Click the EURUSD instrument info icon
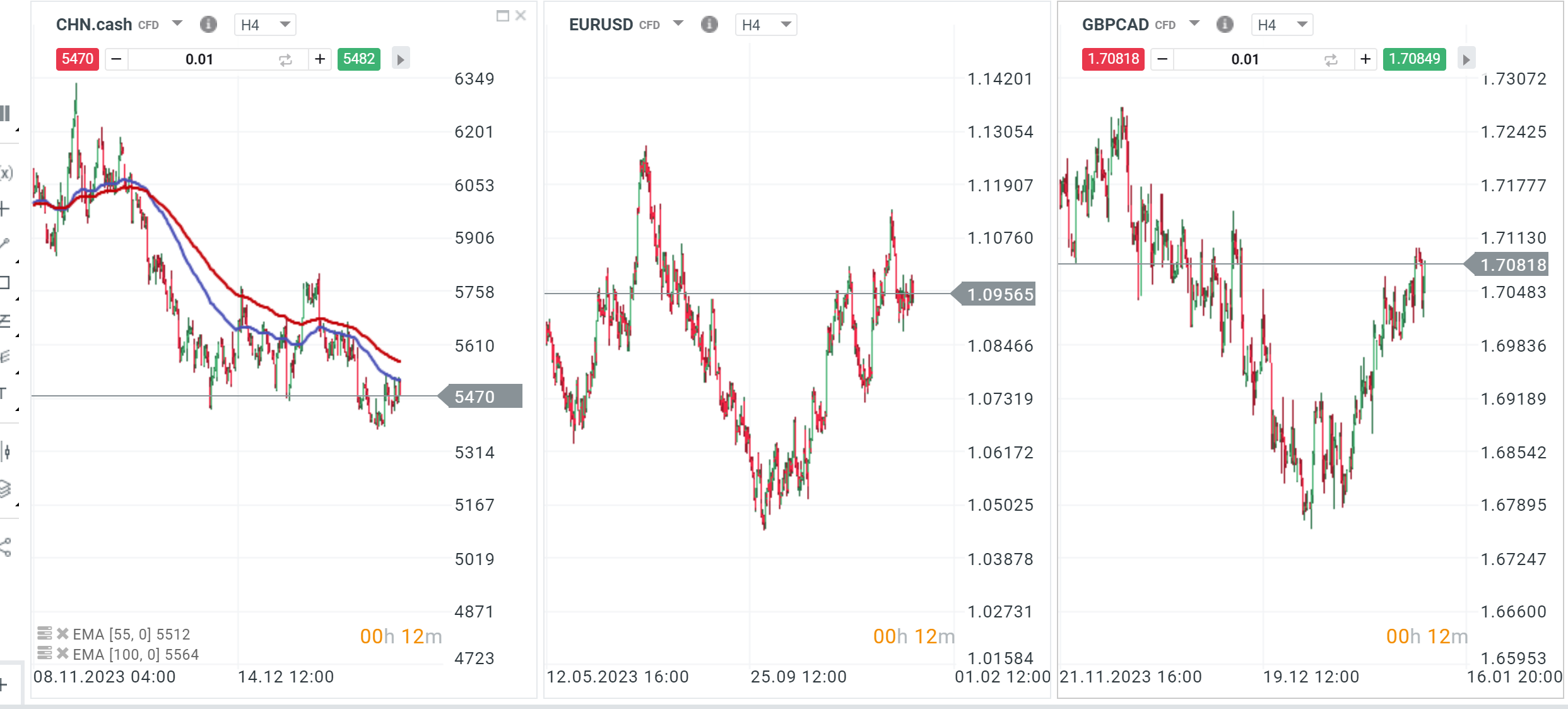This screenshot has width=1568, height=709. point(709,24)
